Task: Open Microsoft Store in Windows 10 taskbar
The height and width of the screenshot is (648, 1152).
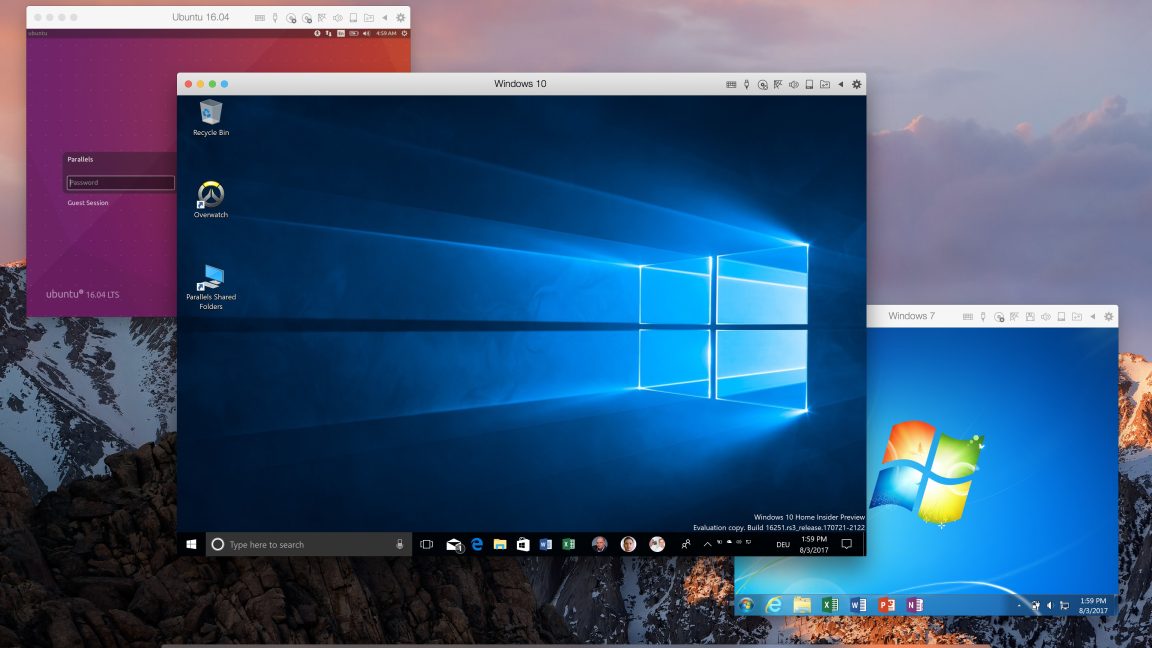Action: point(522,544)
